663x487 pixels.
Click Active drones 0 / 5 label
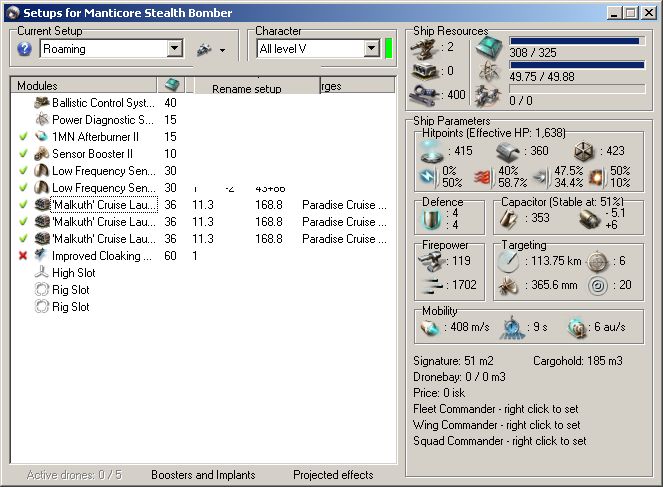point(74,475)
